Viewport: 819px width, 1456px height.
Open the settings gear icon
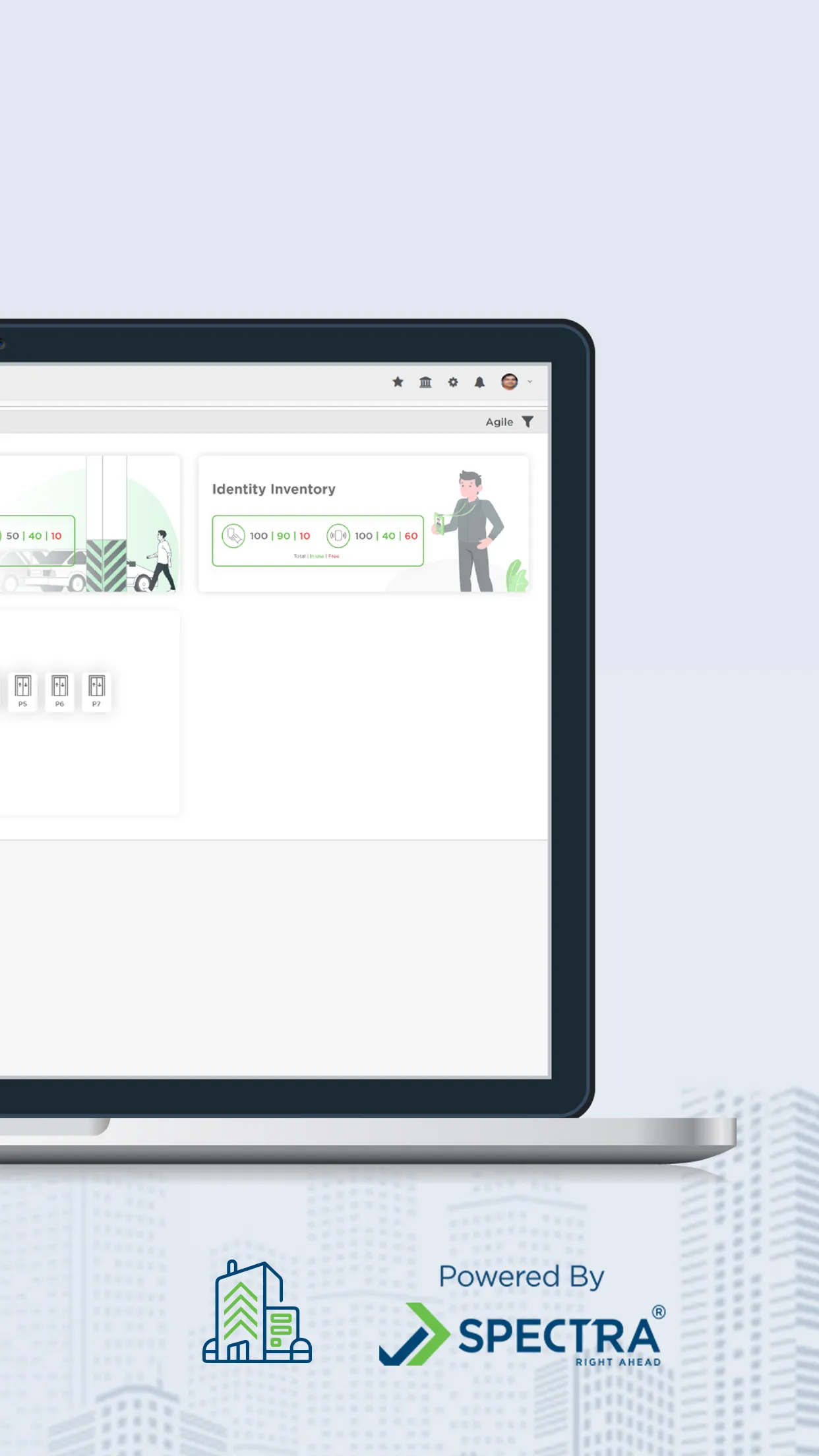tap(453, 382)
